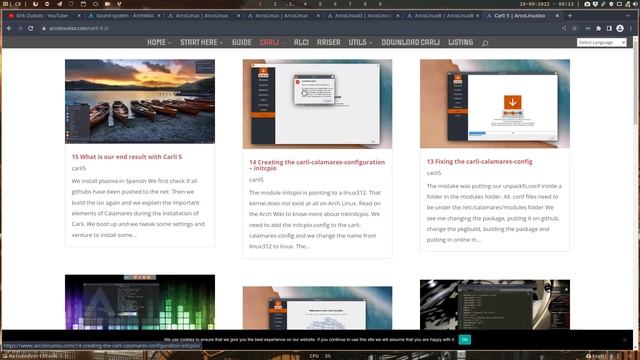The height and width of the screenshot is (360, 640).
Task: Open the ALCI menu item
Action: (301, 42)
